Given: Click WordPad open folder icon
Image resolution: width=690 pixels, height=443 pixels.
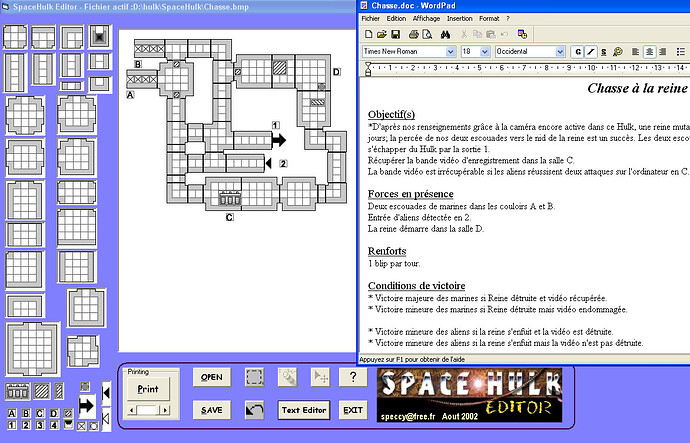Looking at the screenshot, I should pyautogui.click(x=382, y=34).
